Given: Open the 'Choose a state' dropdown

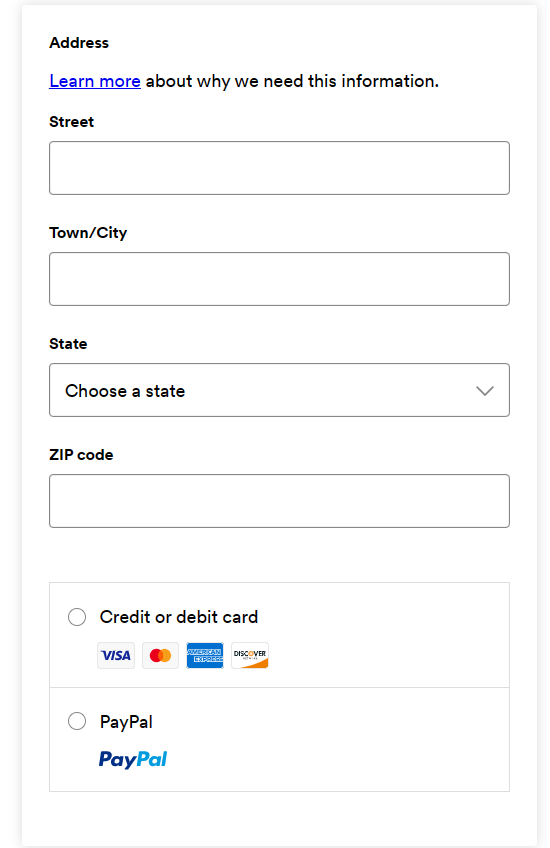Looking at the screenshot, I should [279, 390].
